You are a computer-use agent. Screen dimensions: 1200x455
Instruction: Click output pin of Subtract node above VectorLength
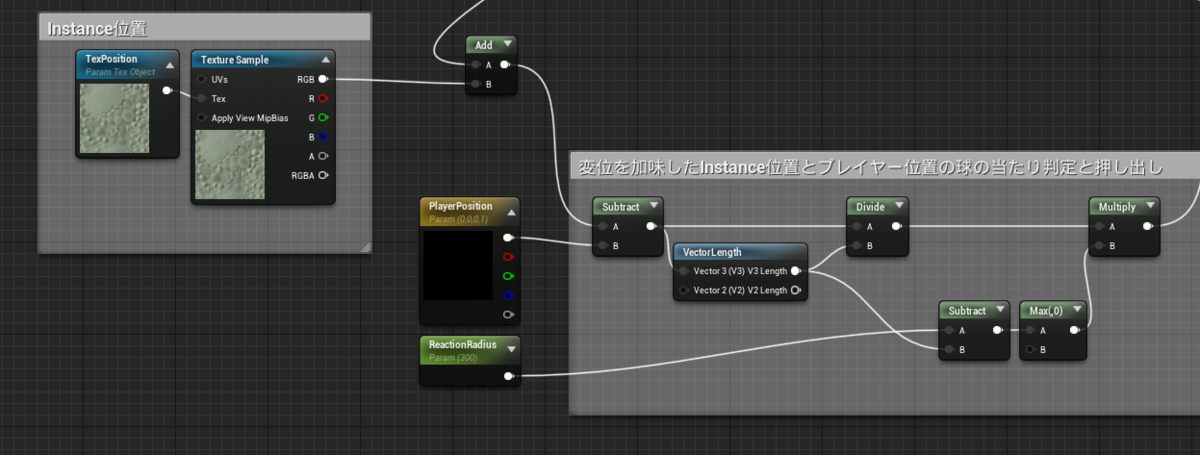click(651, 226)
